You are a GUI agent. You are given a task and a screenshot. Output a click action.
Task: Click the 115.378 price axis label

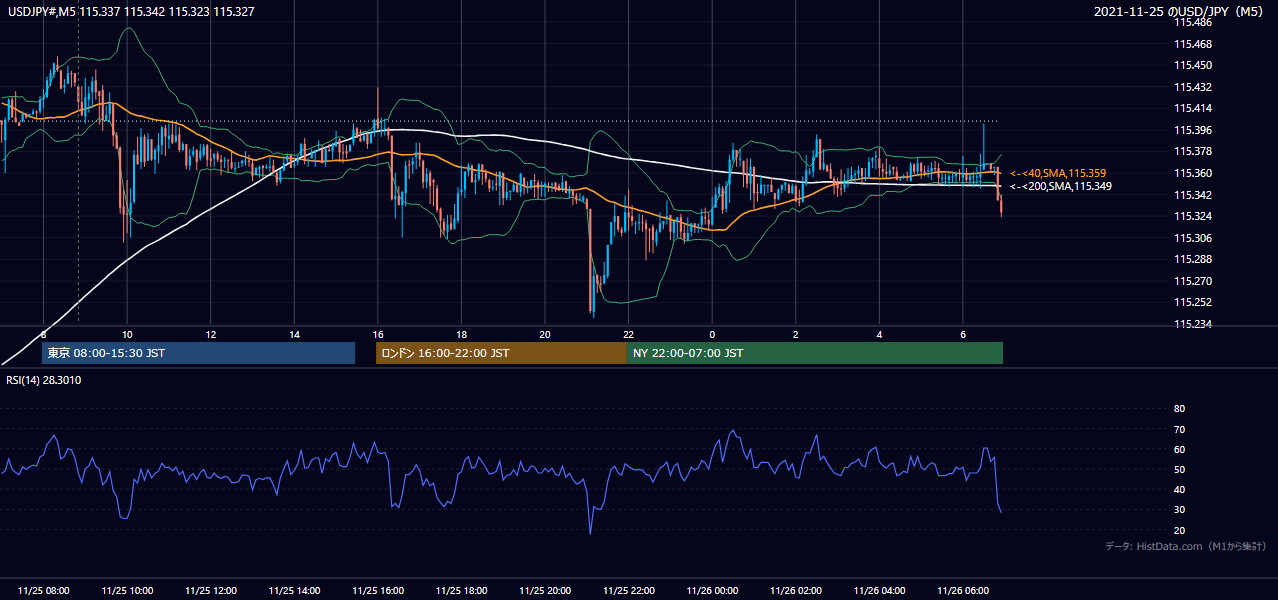[x=1192, y=152]
